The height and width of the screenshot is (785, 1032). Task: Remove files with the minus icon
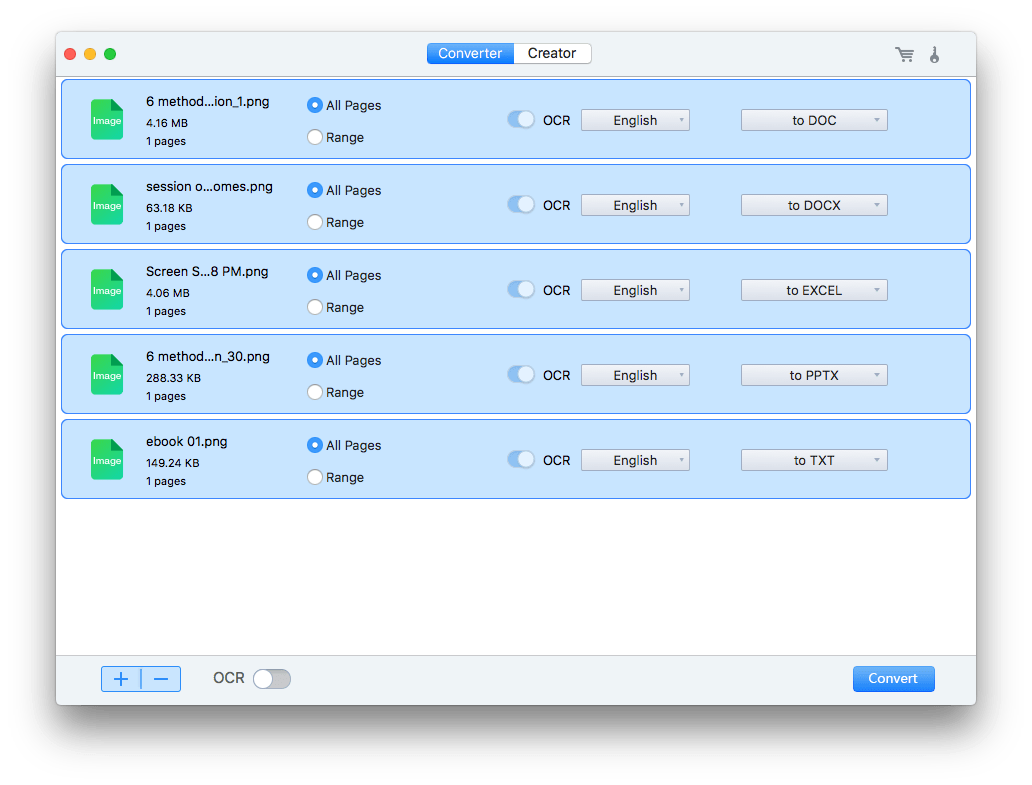click(x=161, y=678)
